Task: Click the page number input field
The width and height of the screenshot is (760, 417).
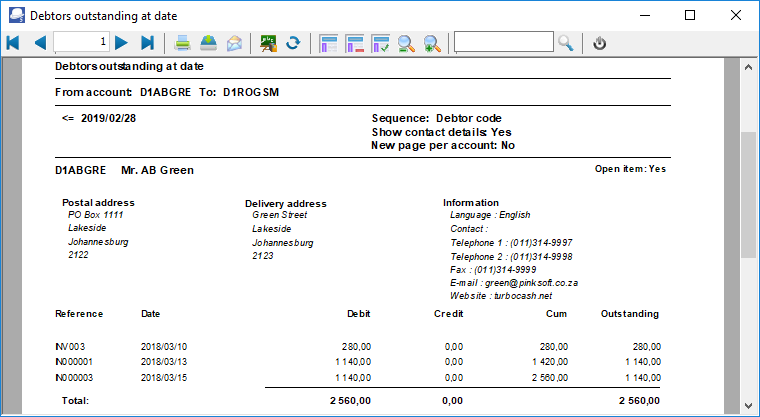Action: (81, 42)
